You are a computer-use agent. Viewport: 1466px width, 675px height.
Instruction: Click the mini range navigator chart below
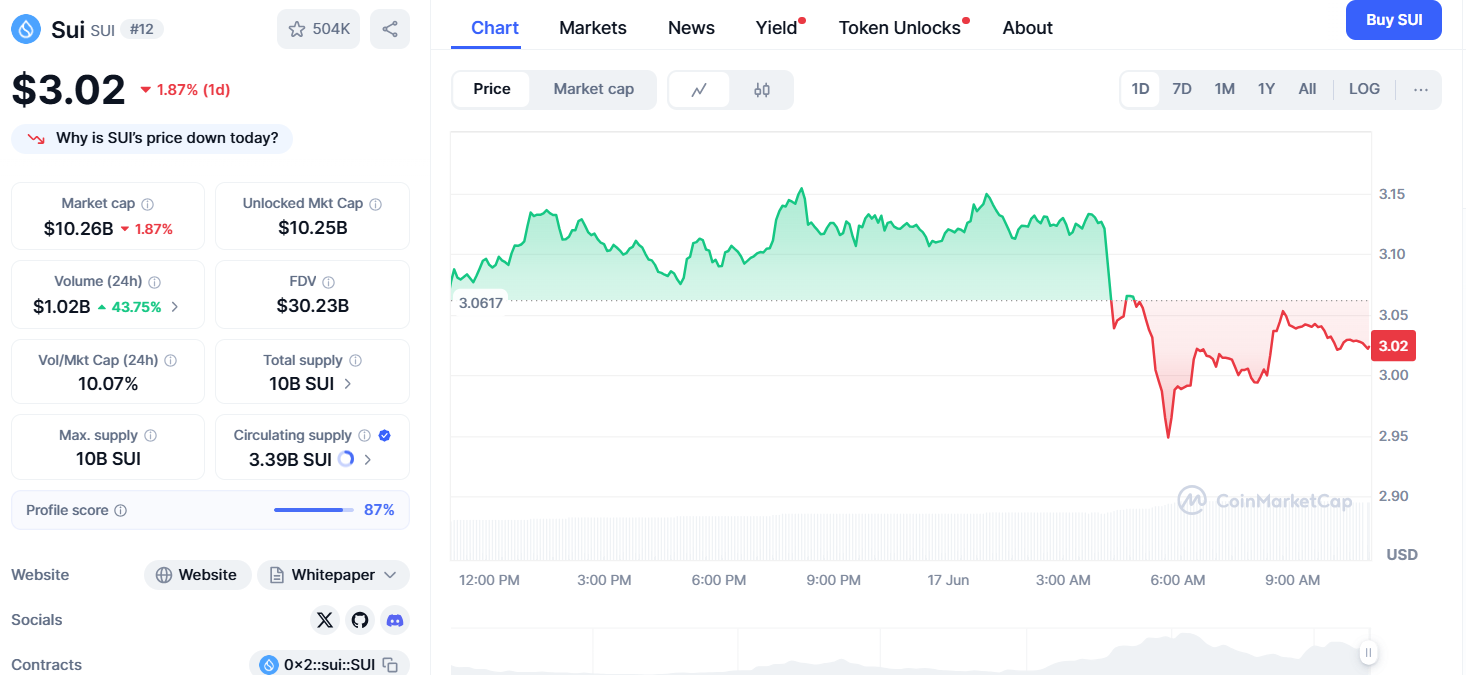pos(910,651)
